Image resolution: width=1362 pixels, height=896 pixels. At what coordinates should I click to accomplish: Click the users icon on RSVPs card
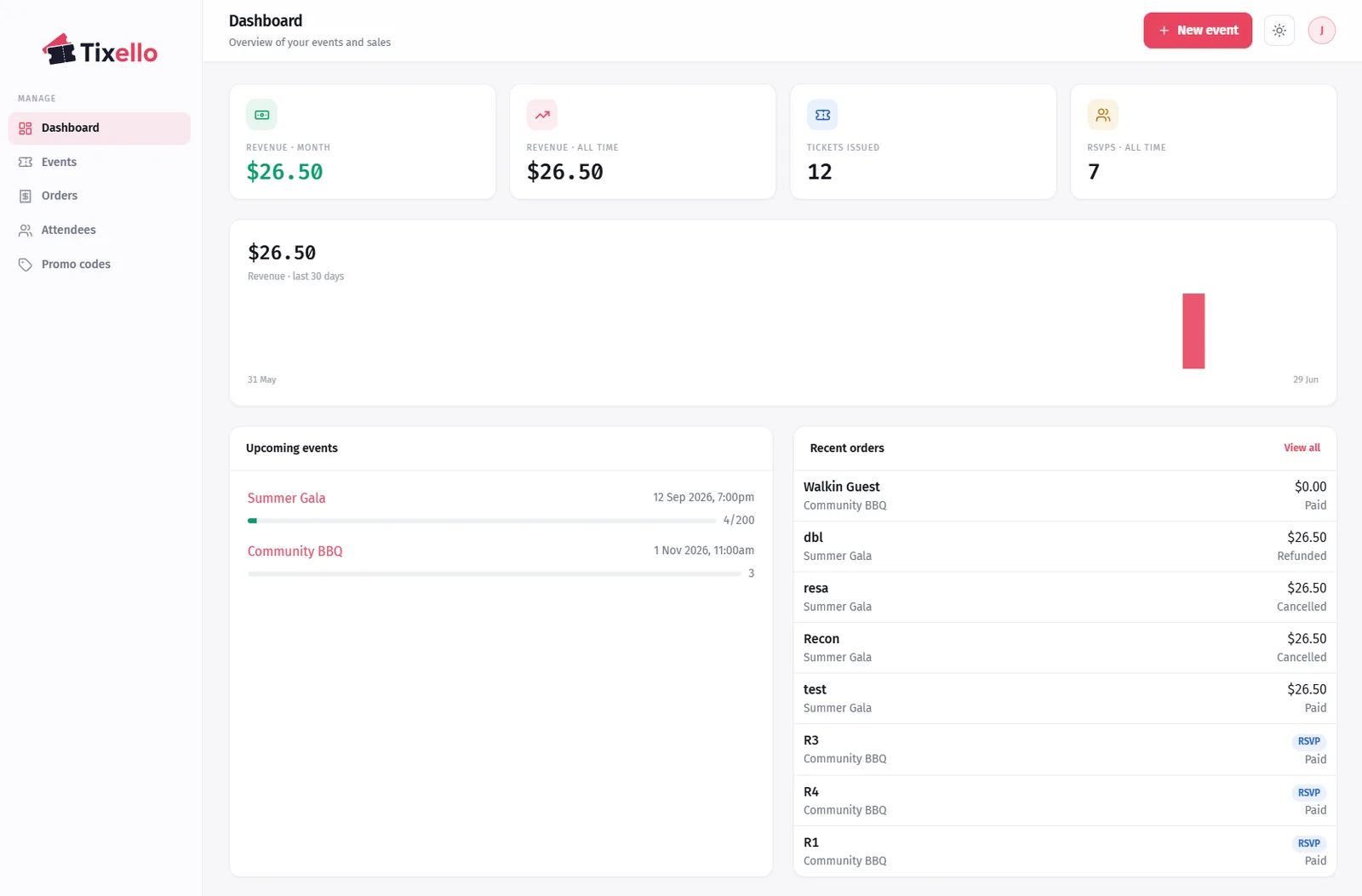pos(1103,115)
